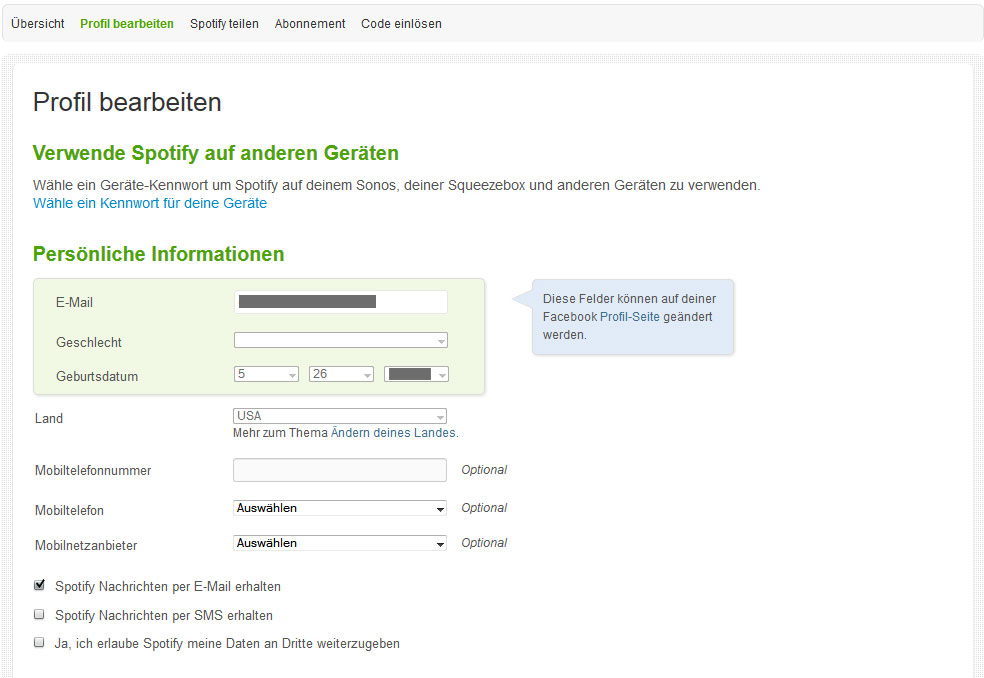Follow the Ändern deines Landes link
This screenshot has height=678, width=984.
tap(393, 433)
